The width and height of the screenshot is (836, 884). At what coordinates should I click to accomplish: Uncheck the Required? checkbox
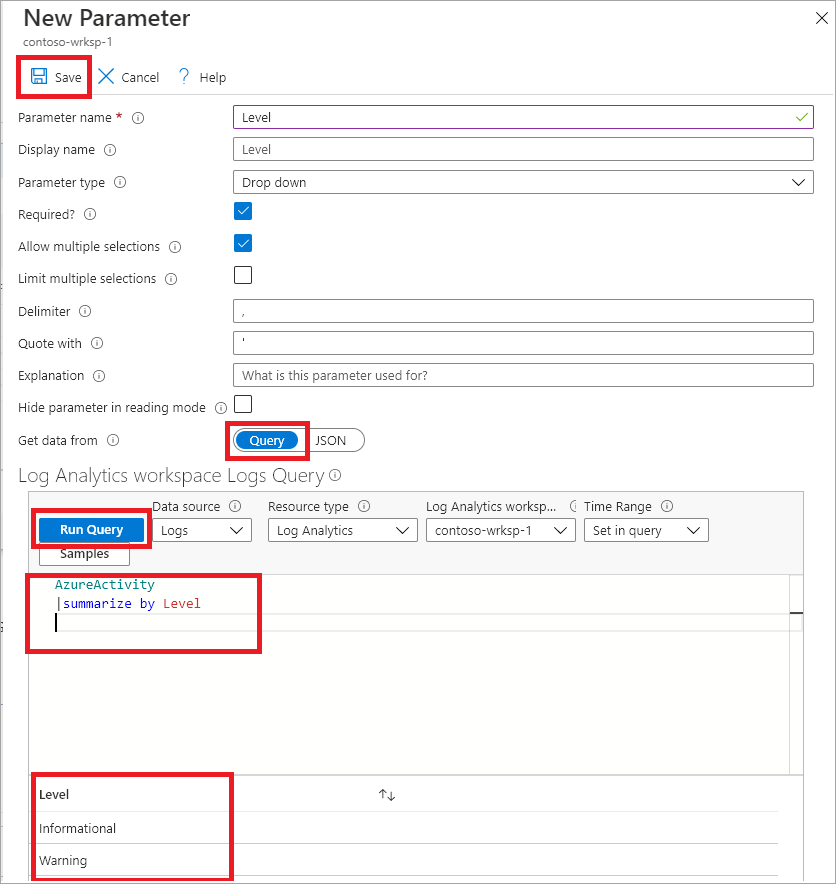click(x=242, y=211)
